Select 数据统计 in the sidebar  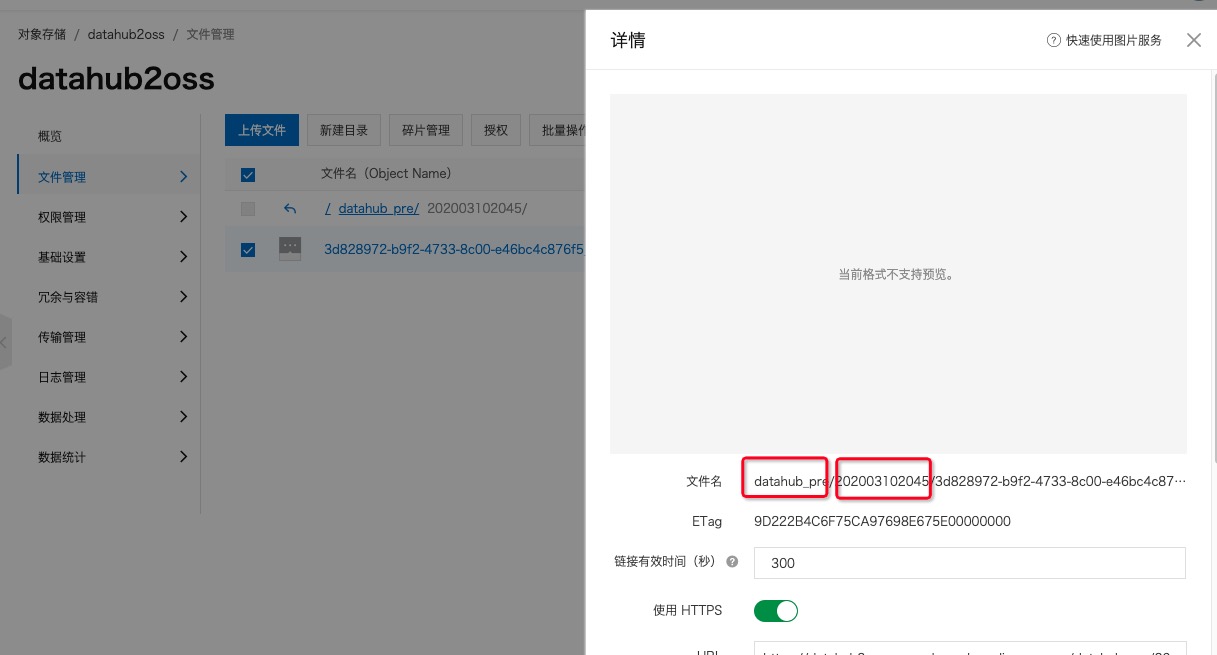tap(62, 457)
